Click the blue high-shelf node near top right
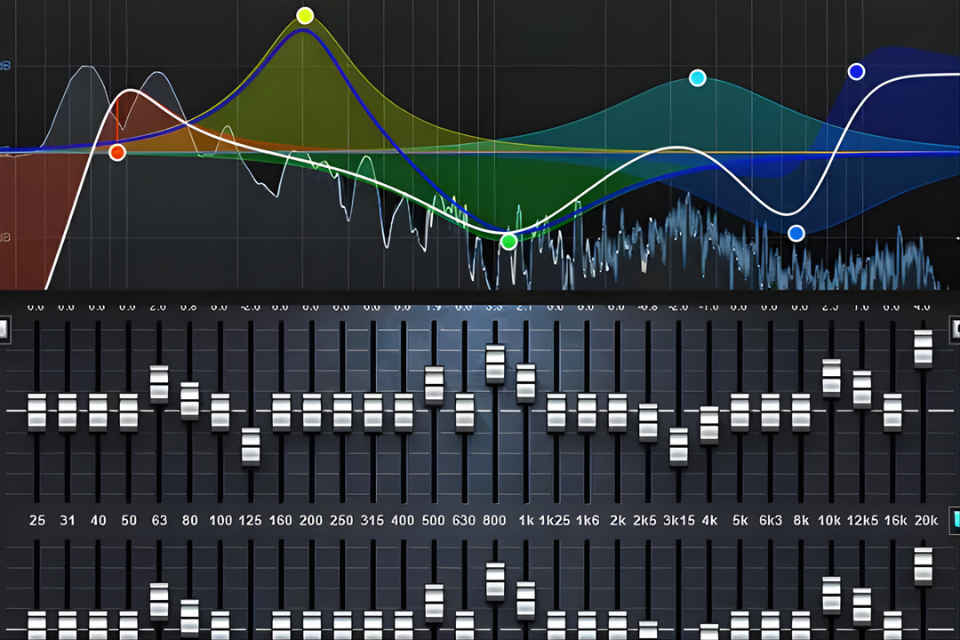960x640 pixels. point(856,71)
